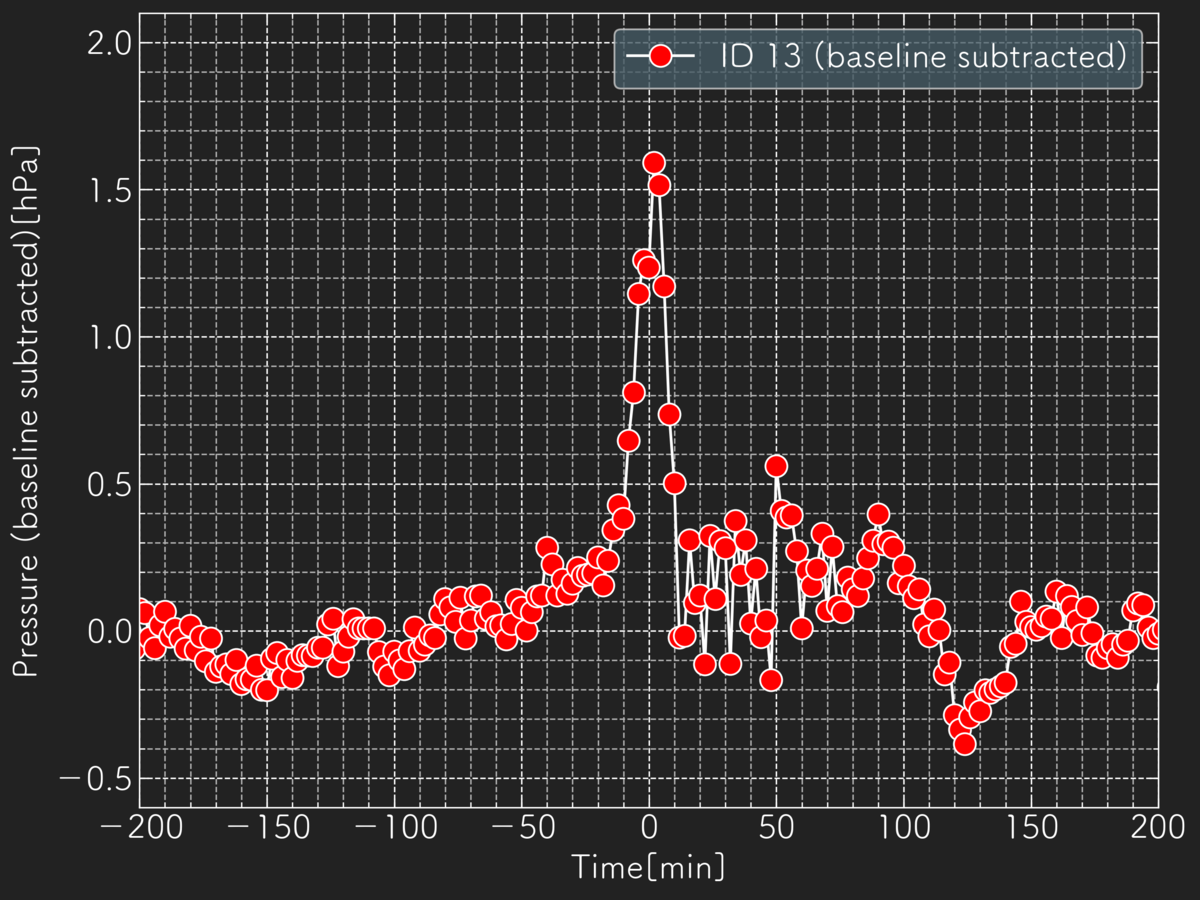This screenshot has width=1200, height=900.
Task: Select the lowest data point near −0.4 hPa
Action: pos(964,743)
